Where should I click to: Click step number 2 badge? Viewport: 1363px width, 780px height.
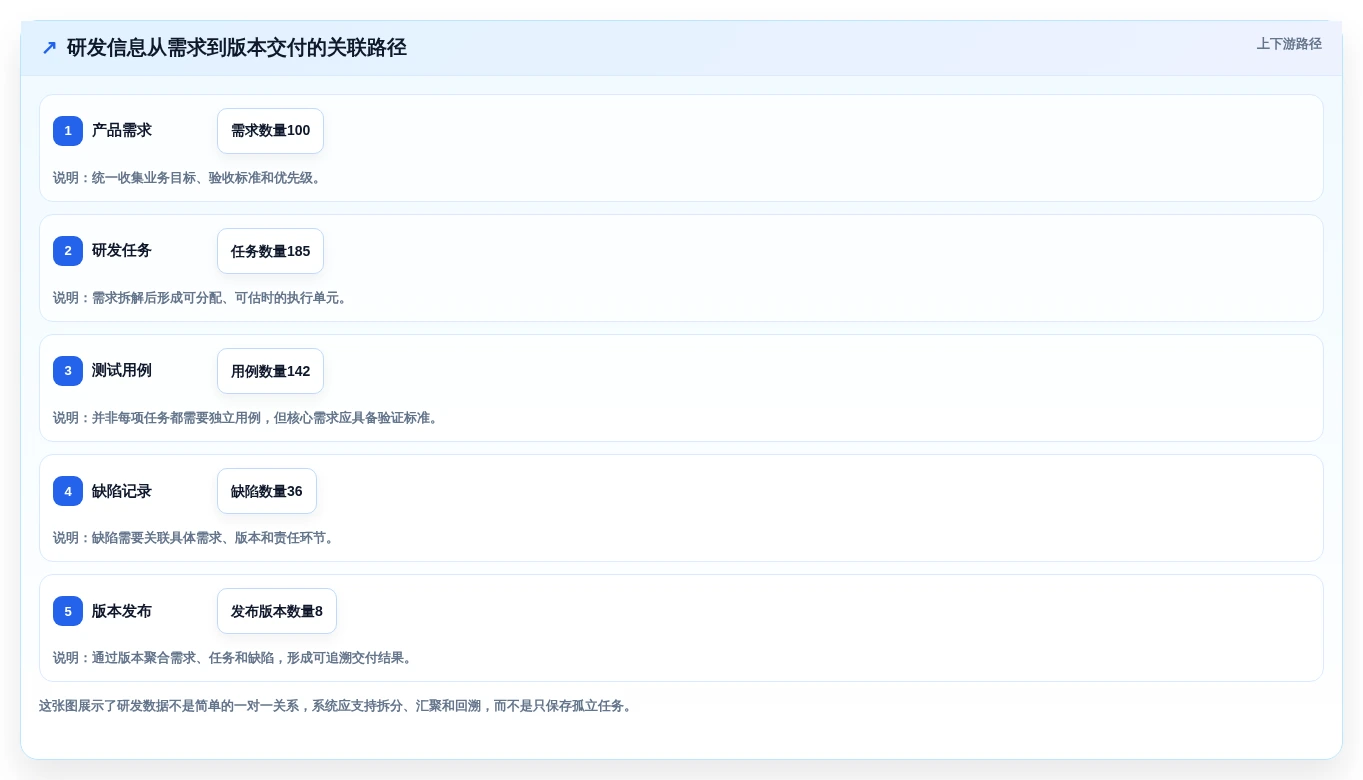[x=68, y=251]
